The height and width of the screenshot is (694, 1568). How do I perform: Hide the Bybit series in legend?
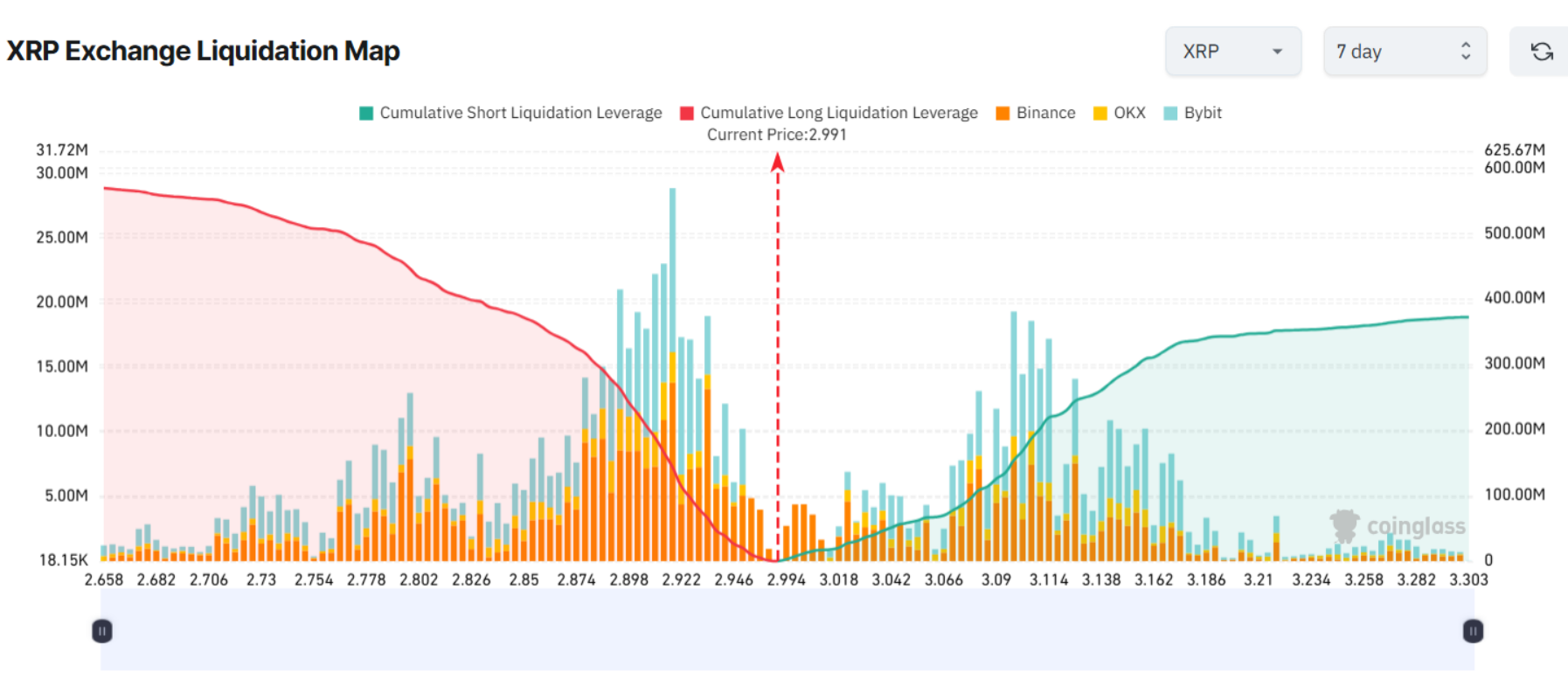(1202, 113)
